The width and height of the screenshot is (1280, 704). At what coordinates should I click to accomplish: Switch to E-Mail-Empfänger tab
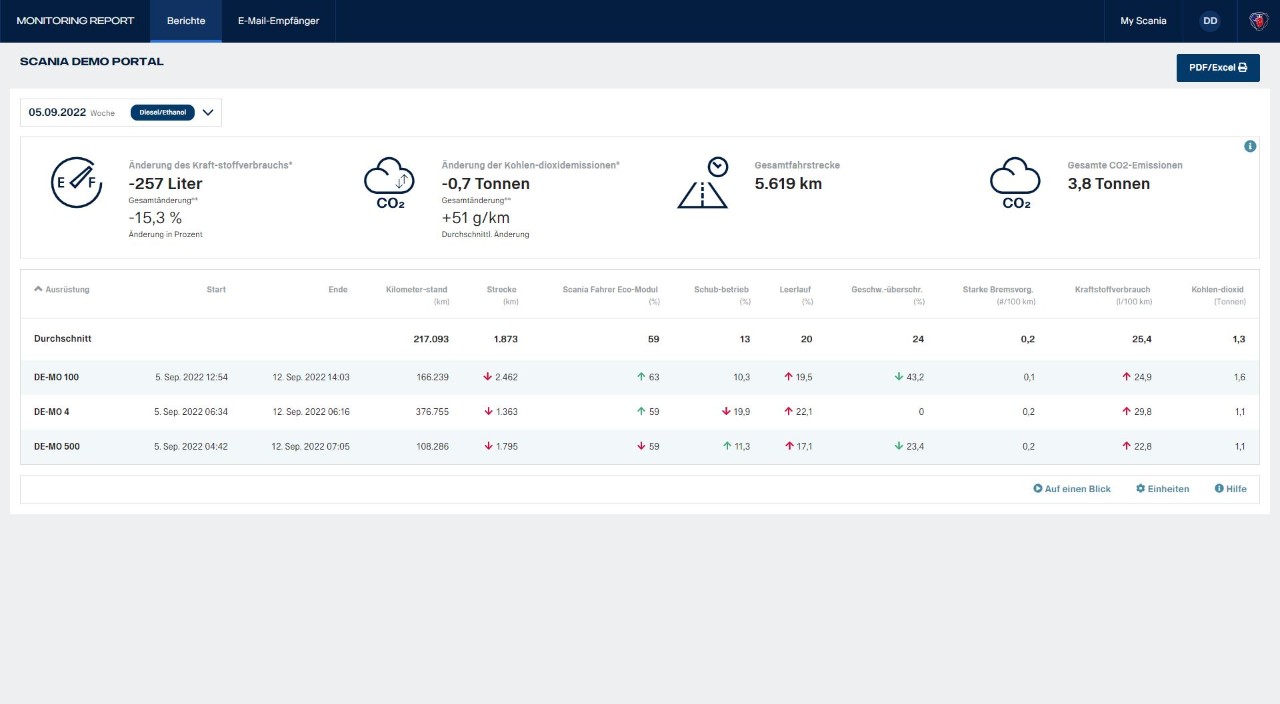pyautogui.click(x=278, y=20)
